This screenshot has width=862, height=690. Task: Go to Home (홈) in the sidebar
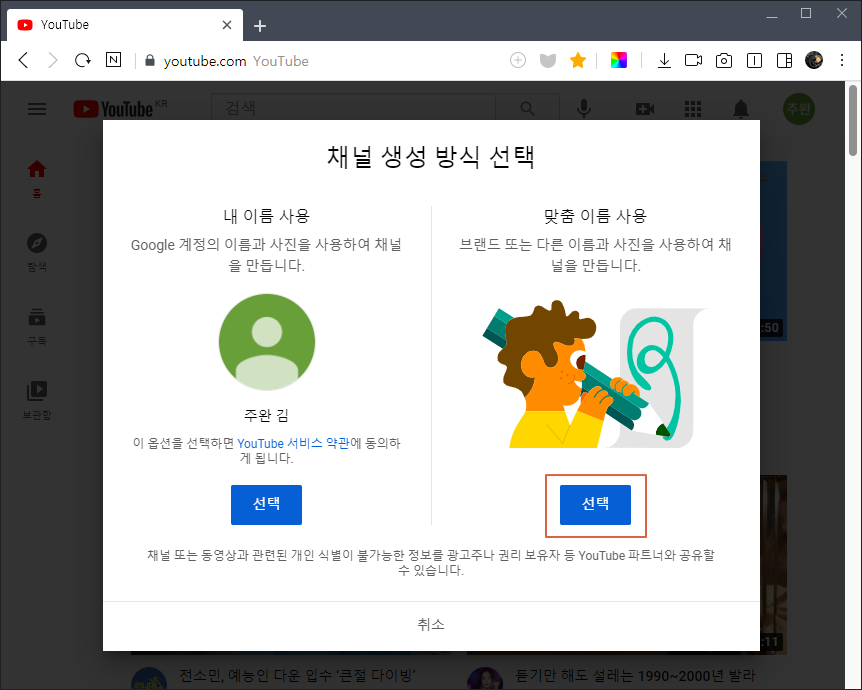point(37,179)
